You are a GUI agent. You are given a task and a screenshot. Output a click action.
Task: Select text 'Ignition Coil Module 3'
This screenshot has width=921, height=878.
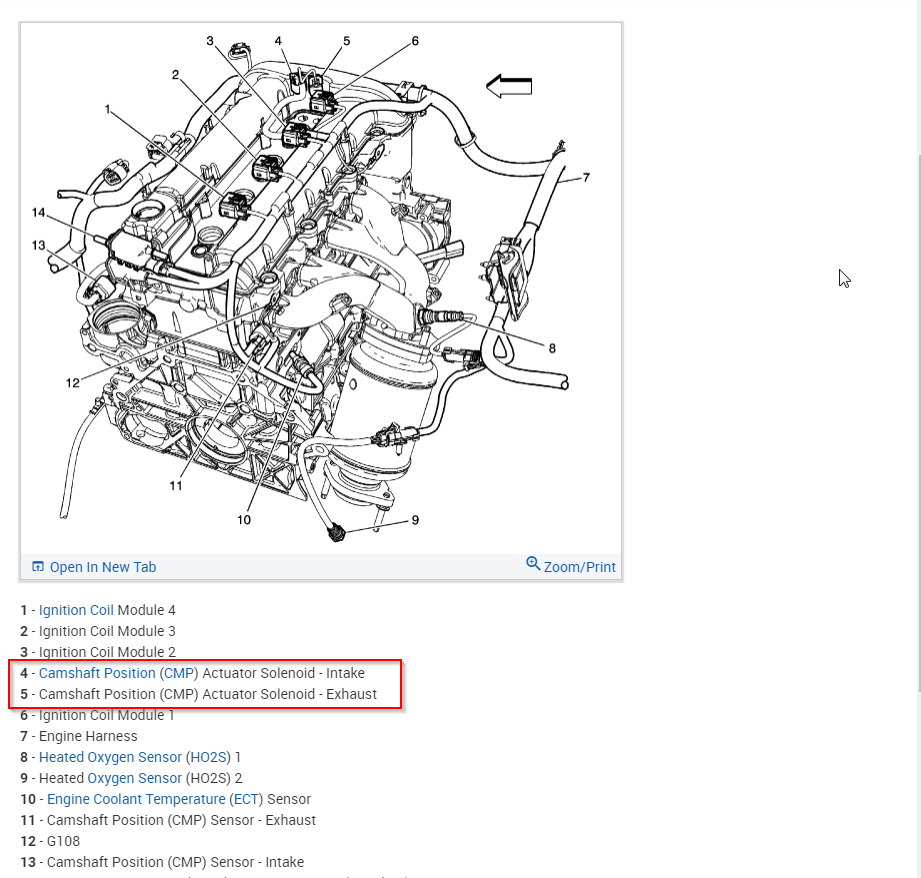click(107, 631)
